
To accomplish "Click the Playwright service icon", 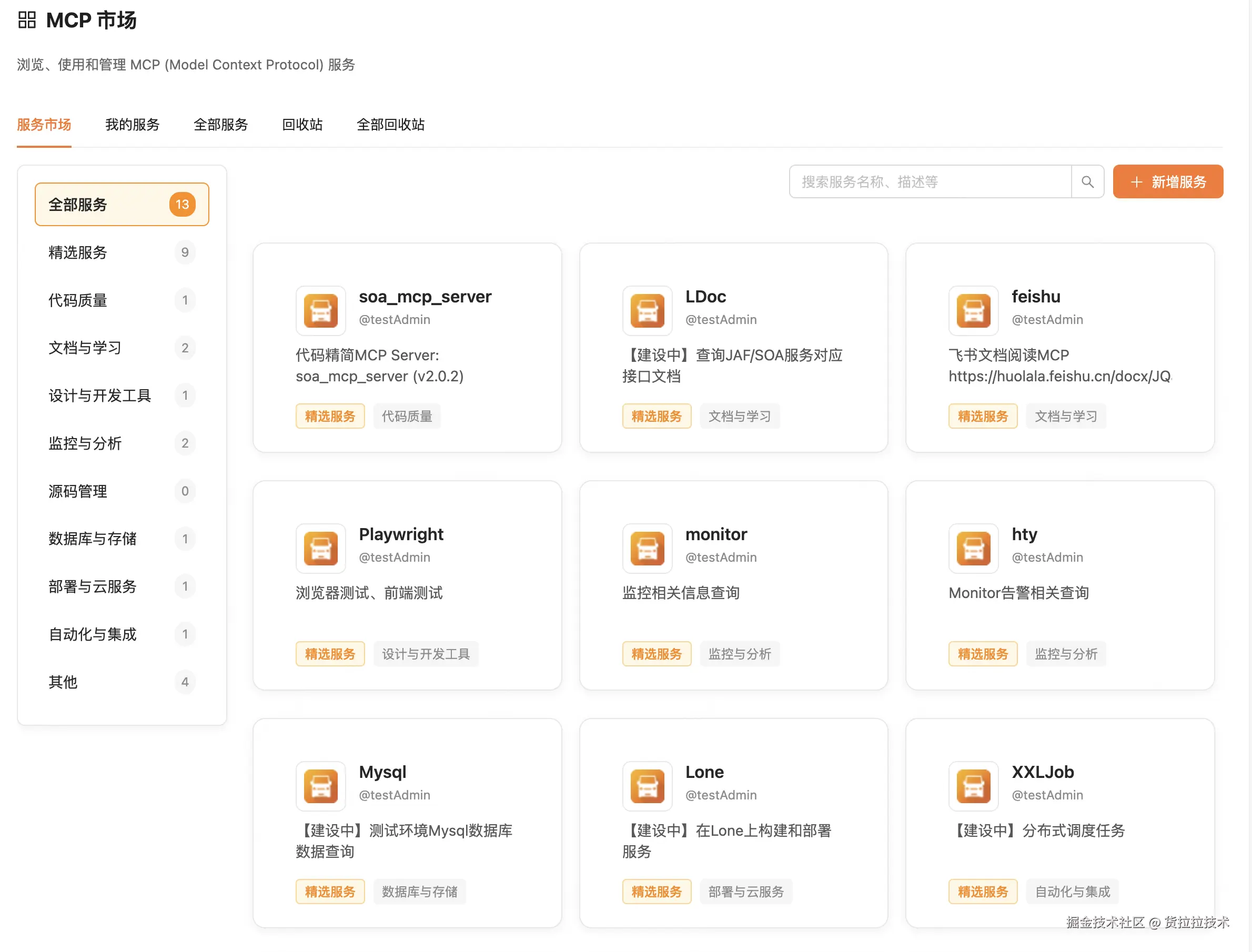I will coord(320,548).
